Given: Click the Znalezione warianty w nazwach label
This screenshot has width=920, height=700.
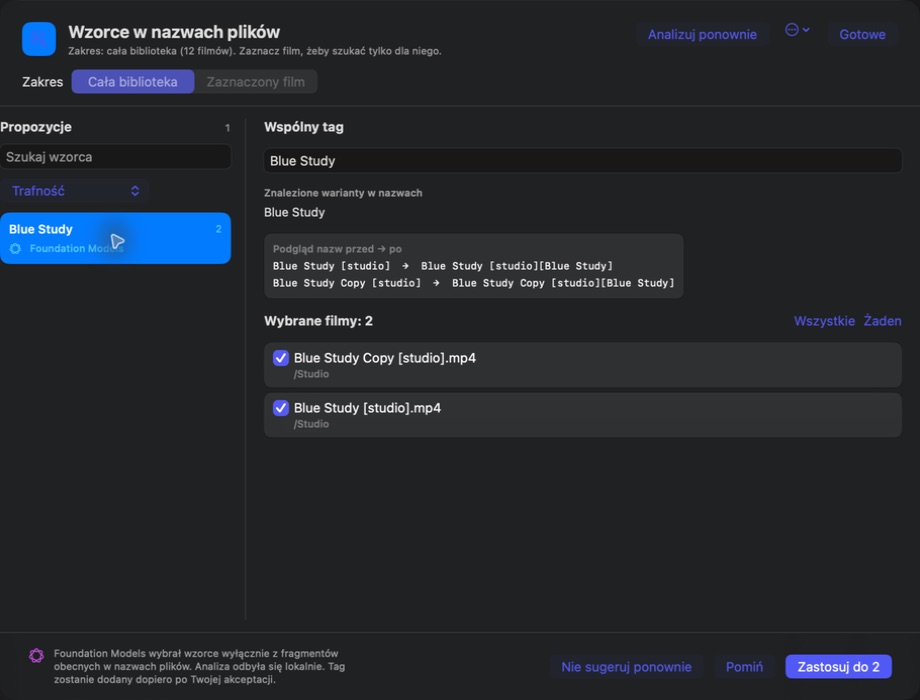Looking at the screenshot, I should (x=343, y=192).
